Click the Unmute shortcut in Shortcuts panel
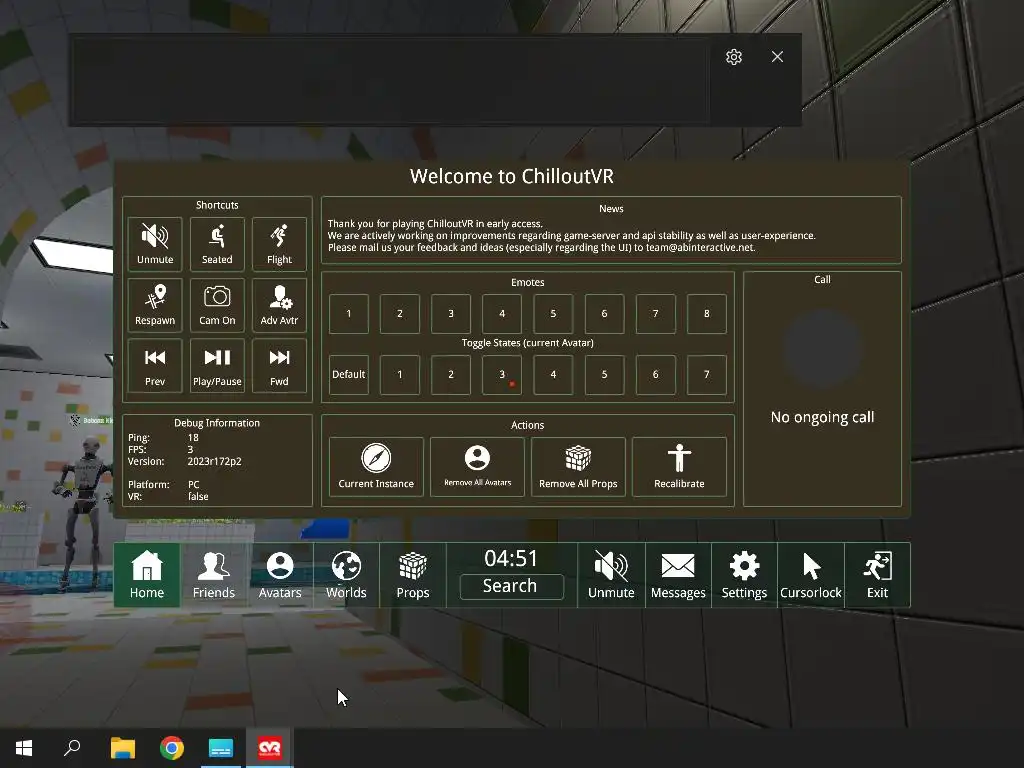 155,244
